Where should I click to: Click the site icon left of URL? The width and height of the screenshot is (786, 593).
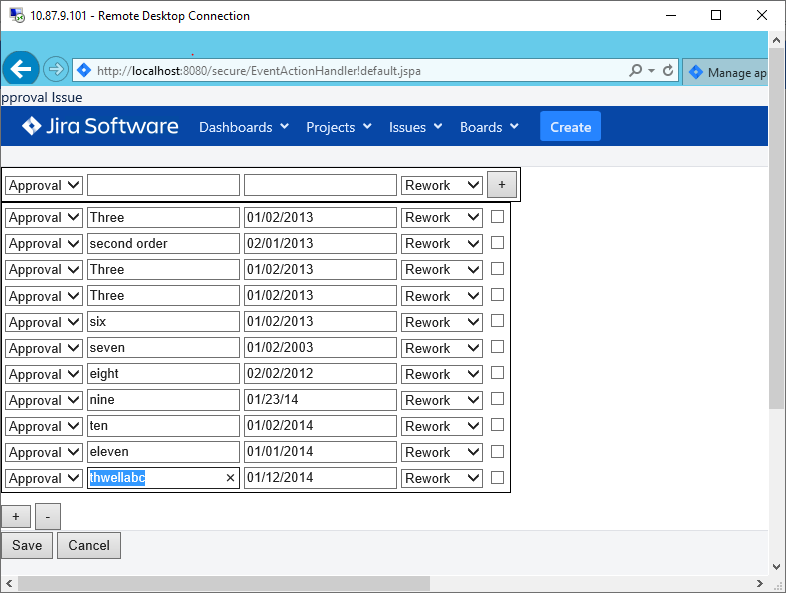point(84,71)
